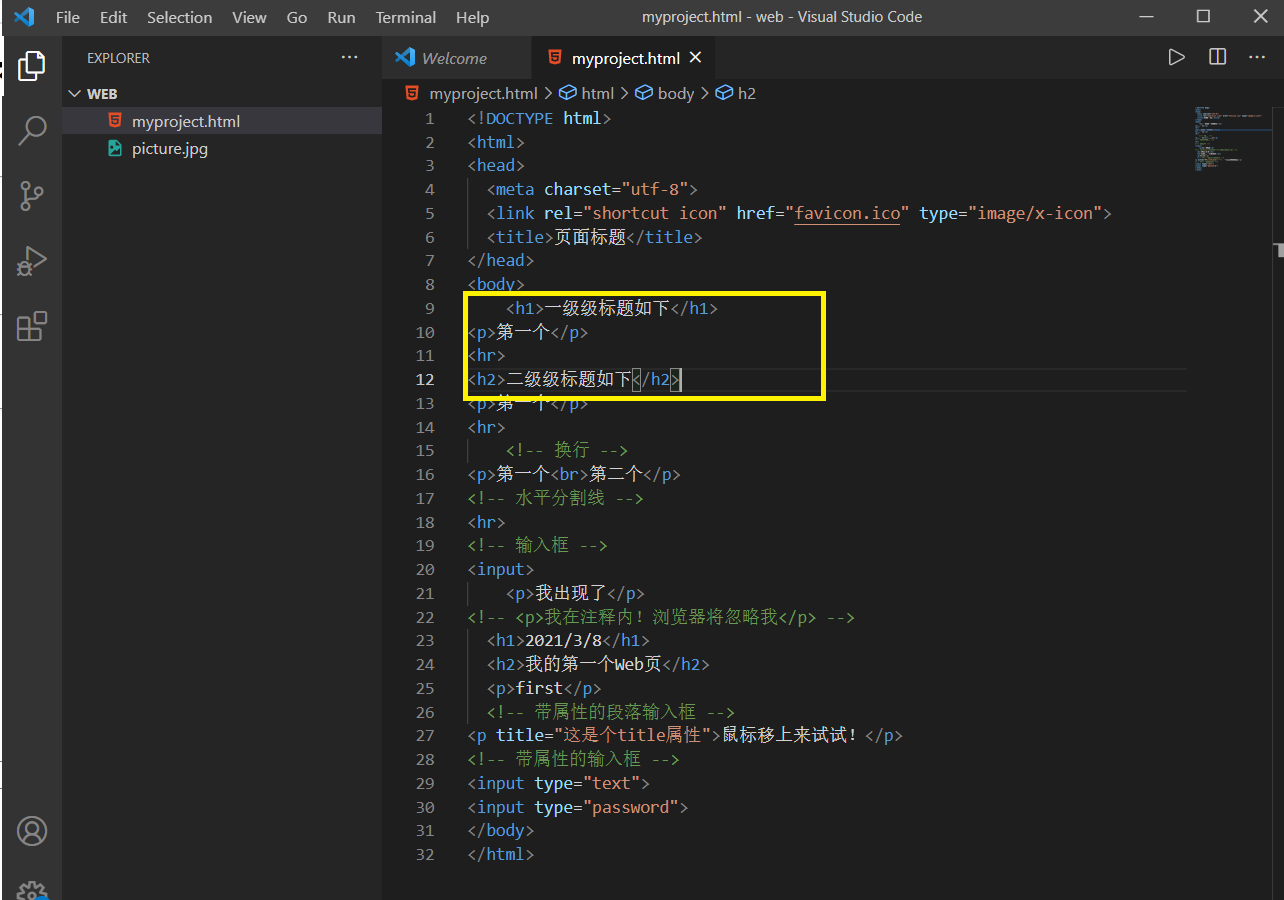The width and height of the screenshot is (1284, 900).
Task: Run the file with the play icon
Action: (1177, 57)
